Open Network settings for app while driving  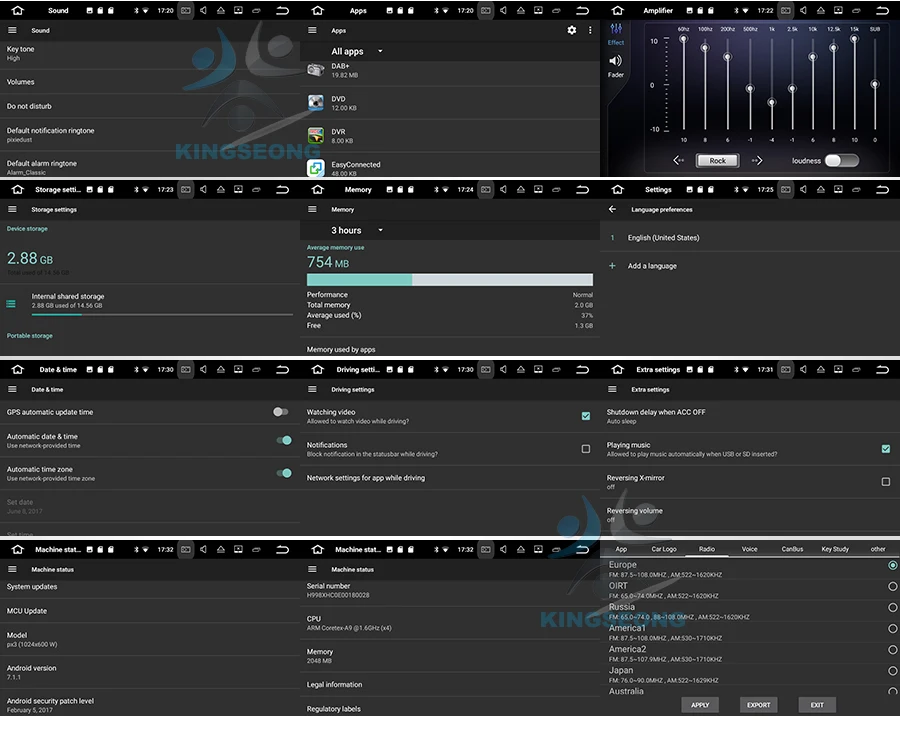(x=449, y=478)
